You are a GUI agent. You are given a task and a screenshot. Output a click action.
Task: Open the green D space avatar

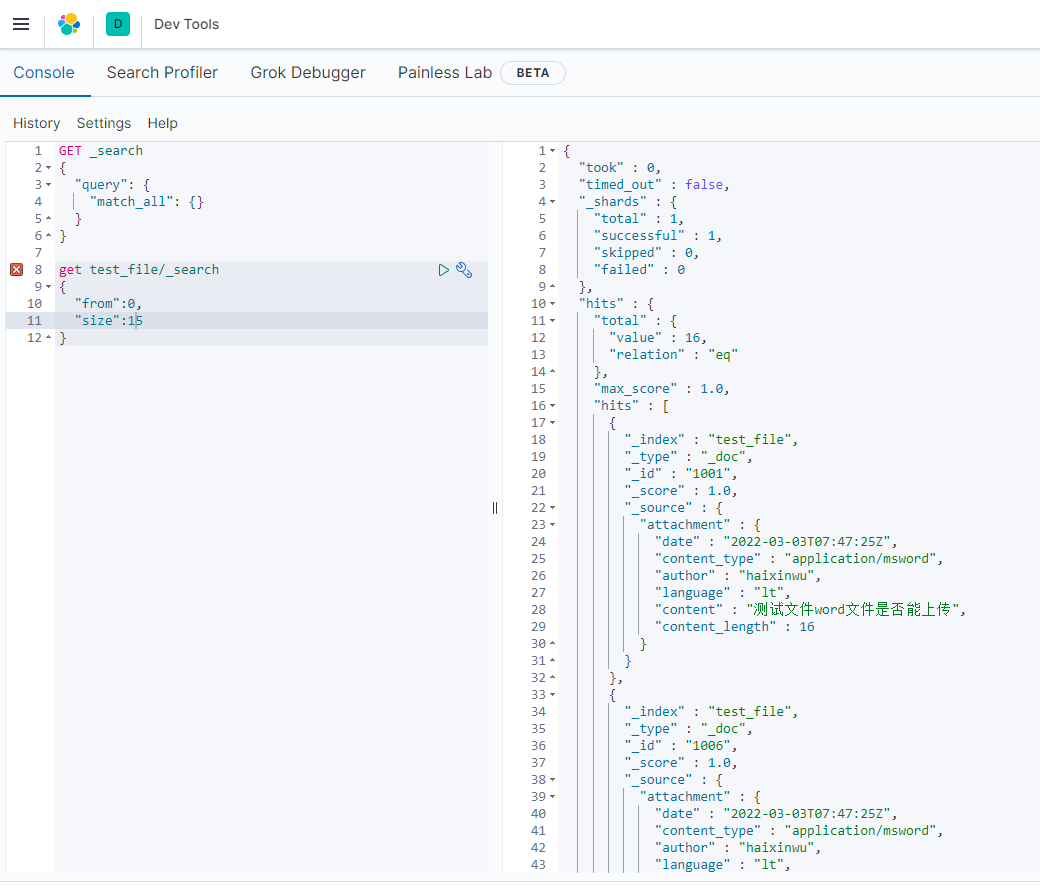click(x=118, y=25)
